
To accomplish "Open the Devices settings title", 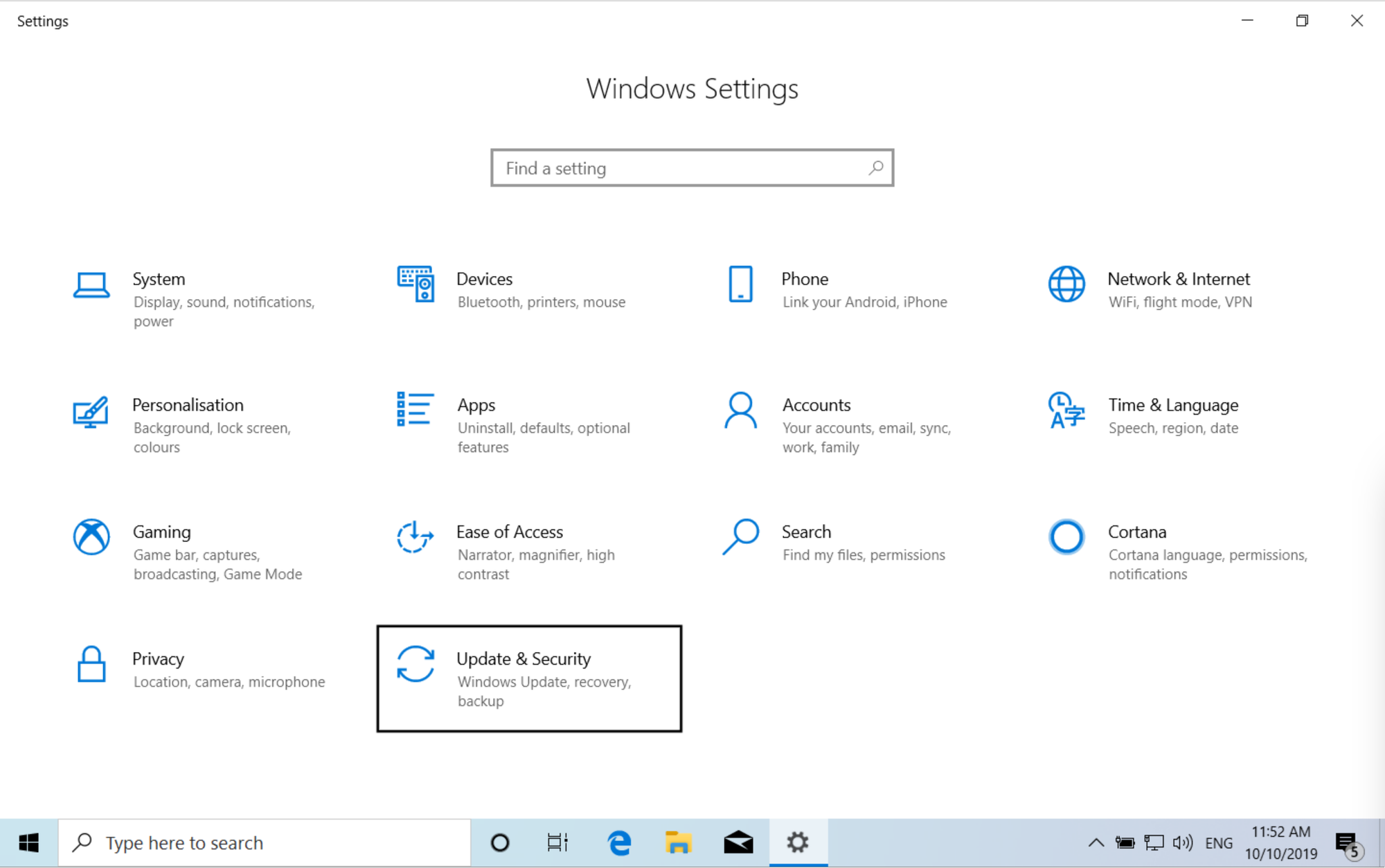I will tap(484, 279).
